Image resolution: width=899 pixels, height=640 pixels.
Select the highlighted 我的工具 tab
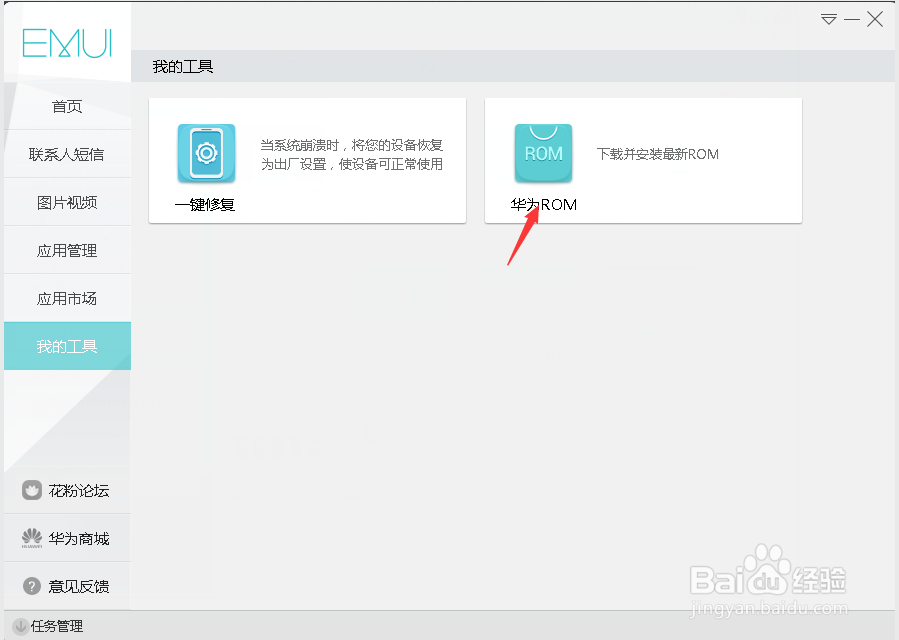[67, 346]
